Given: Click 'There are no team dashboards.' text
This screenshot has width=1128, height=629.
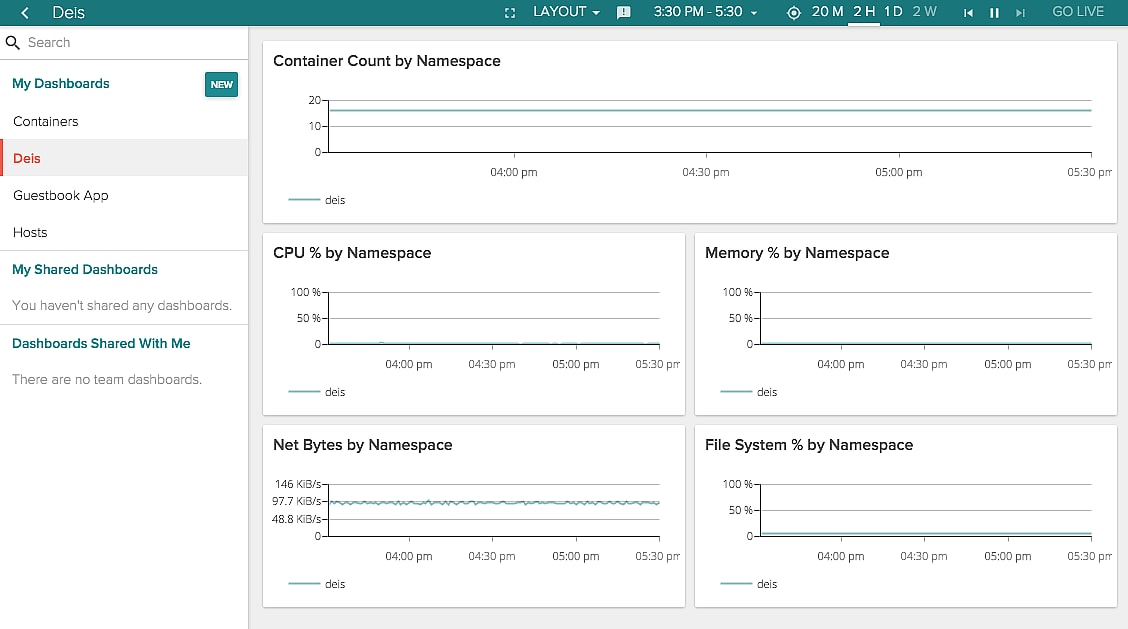Looking at the screenshot, I should [107, 379].
